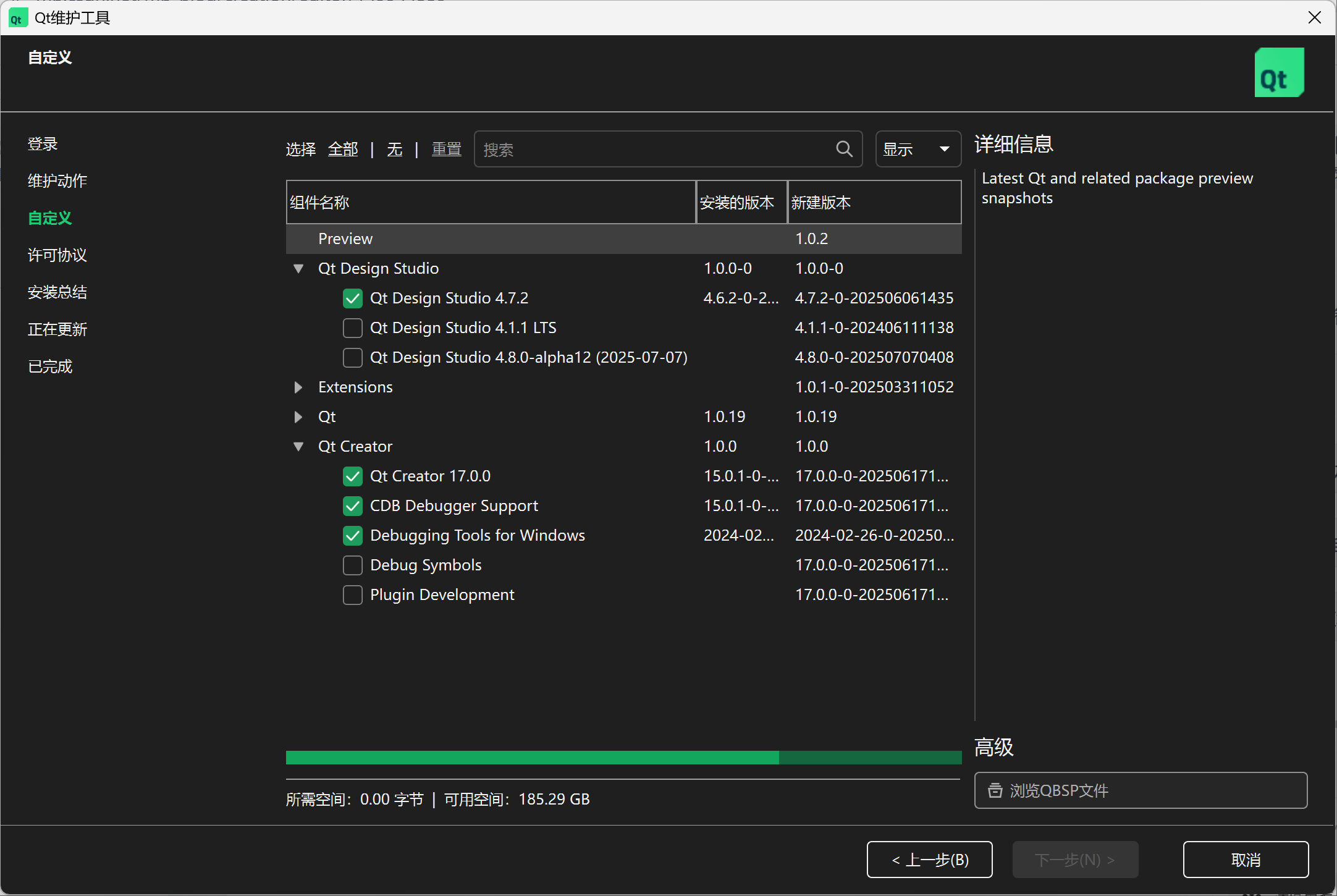Image resolution: width=1337 pixels, height=896 pixels.
Task: Click the 2024-02-26-0-20250... version cell
Action: (874, 536)
